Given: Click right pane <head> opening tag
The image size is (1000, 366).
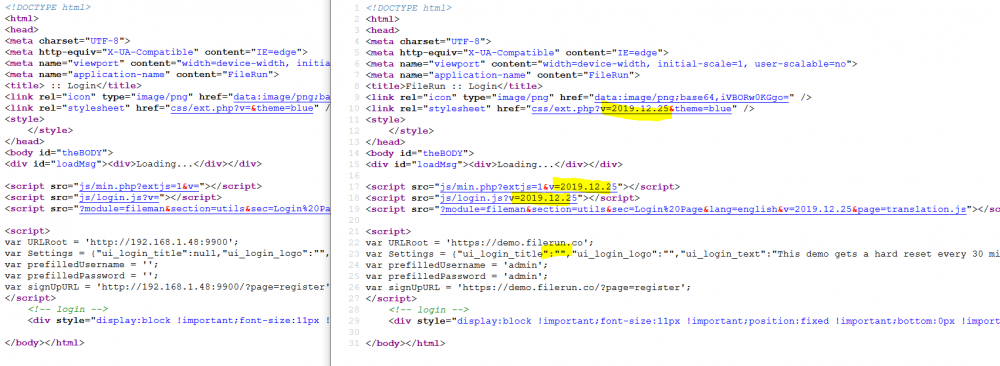Looking at the screenshot, I should point(383,30).
